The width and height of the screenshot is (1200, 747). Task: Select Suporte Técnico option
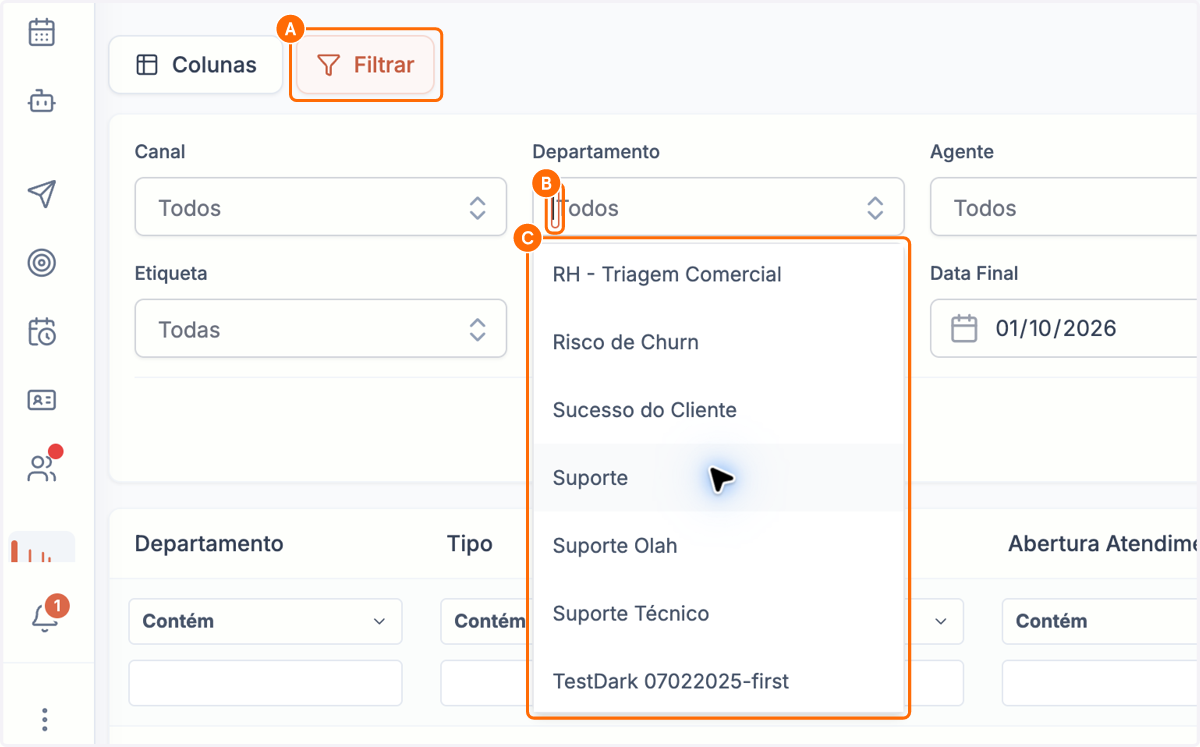coord(718,614)
